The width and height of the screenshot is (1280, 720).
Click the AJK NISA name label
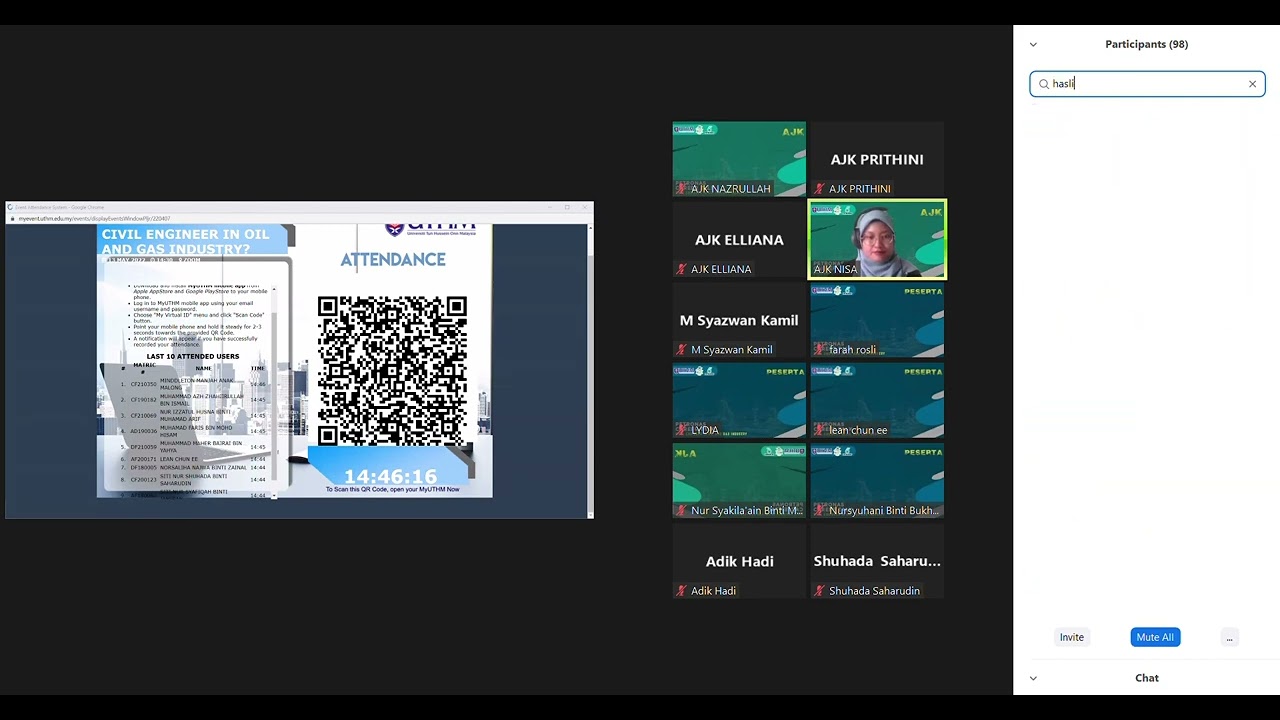click(835, 269)
